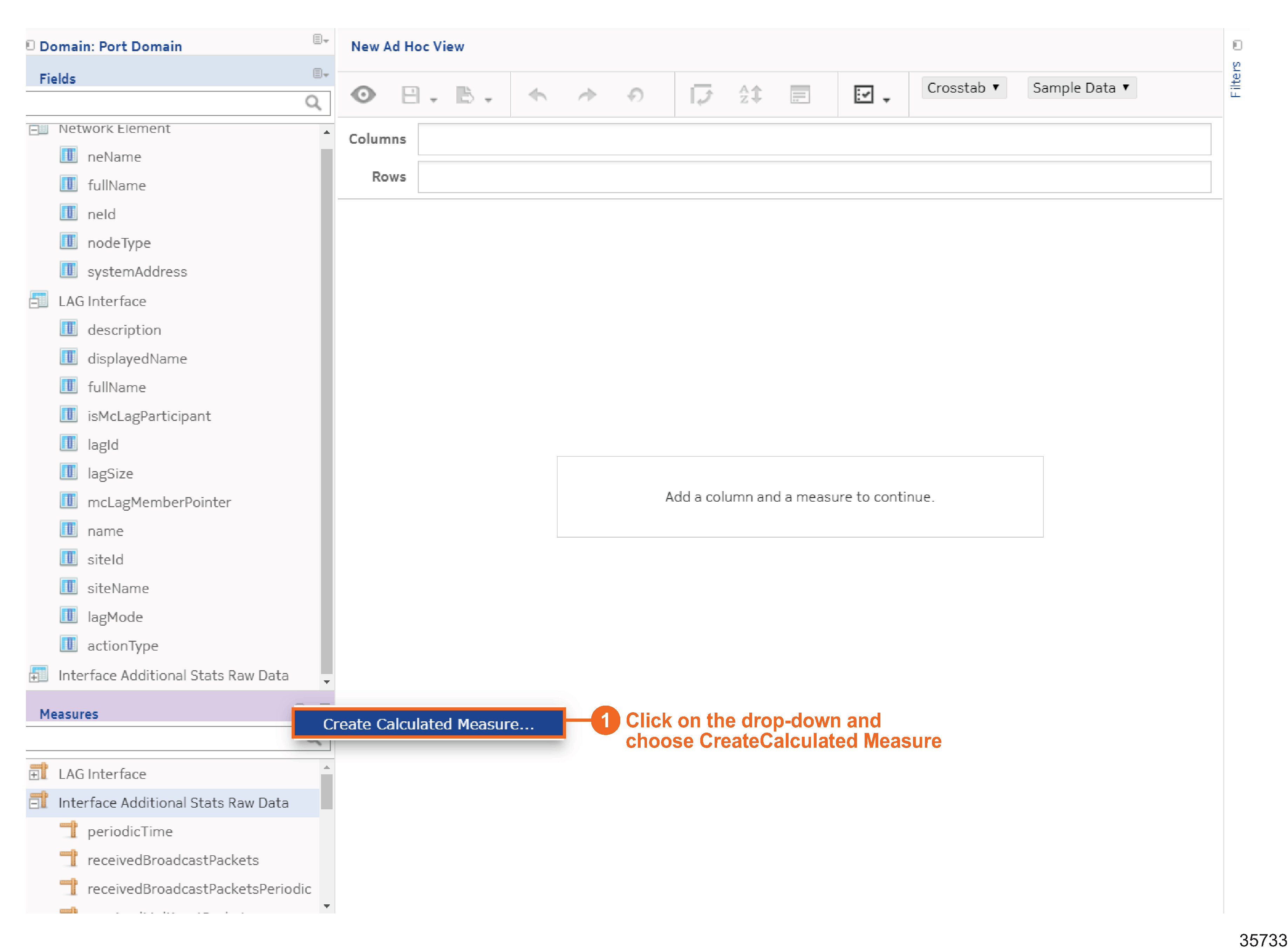Toggle the Domain panel minimize icon

[30, 45]
